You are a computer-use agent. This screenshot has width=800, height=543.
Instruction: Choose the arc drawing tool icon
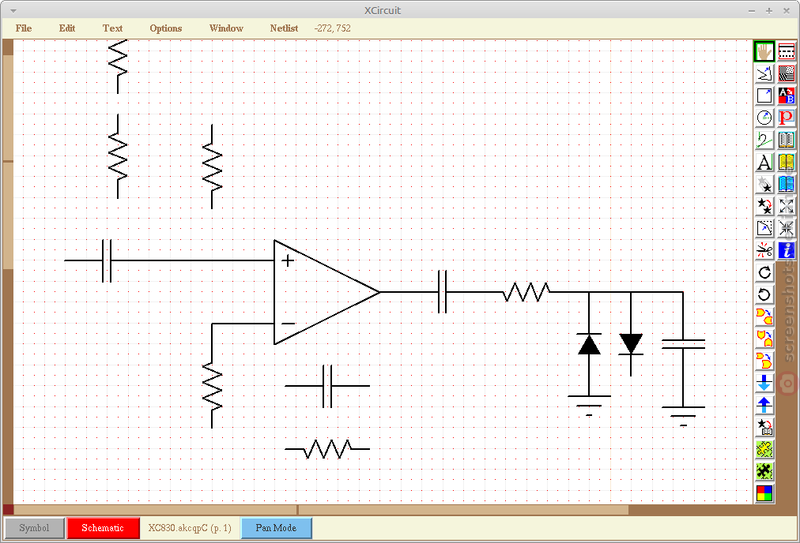pos(764,118)
